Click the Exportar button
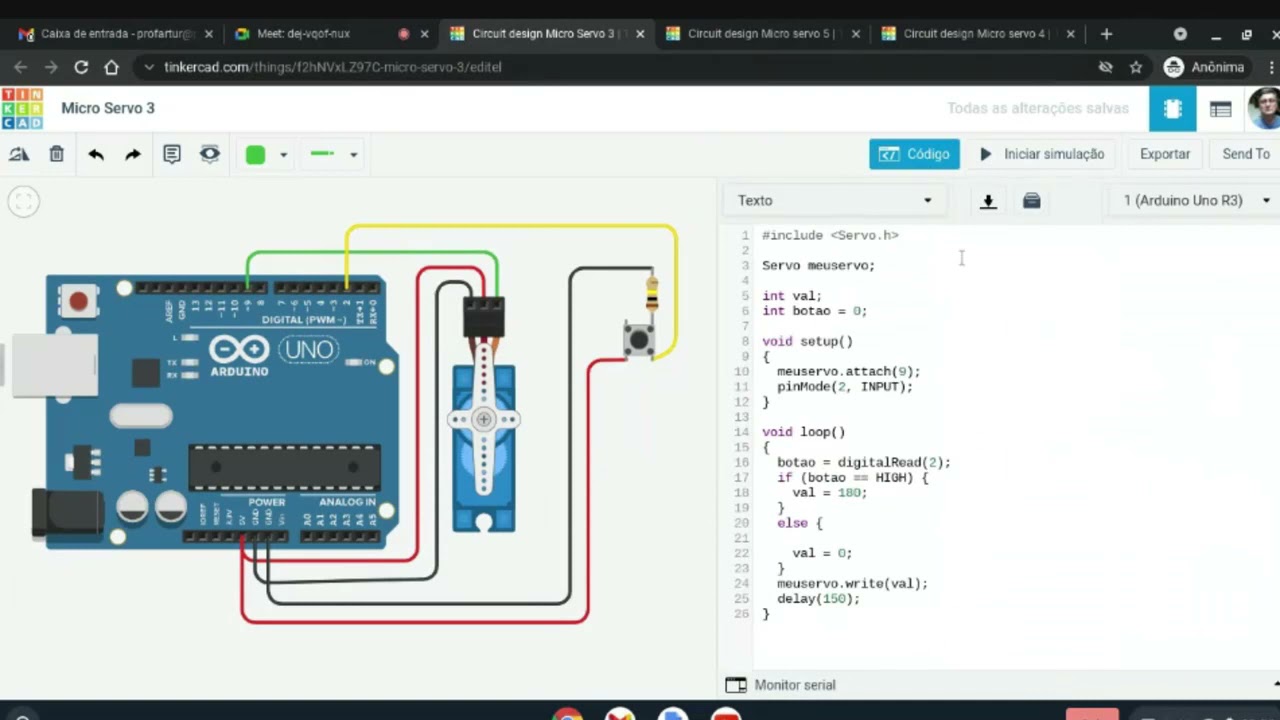Screen dimensions: 1280x720 pyautogui.click(x=1165, y=154)
